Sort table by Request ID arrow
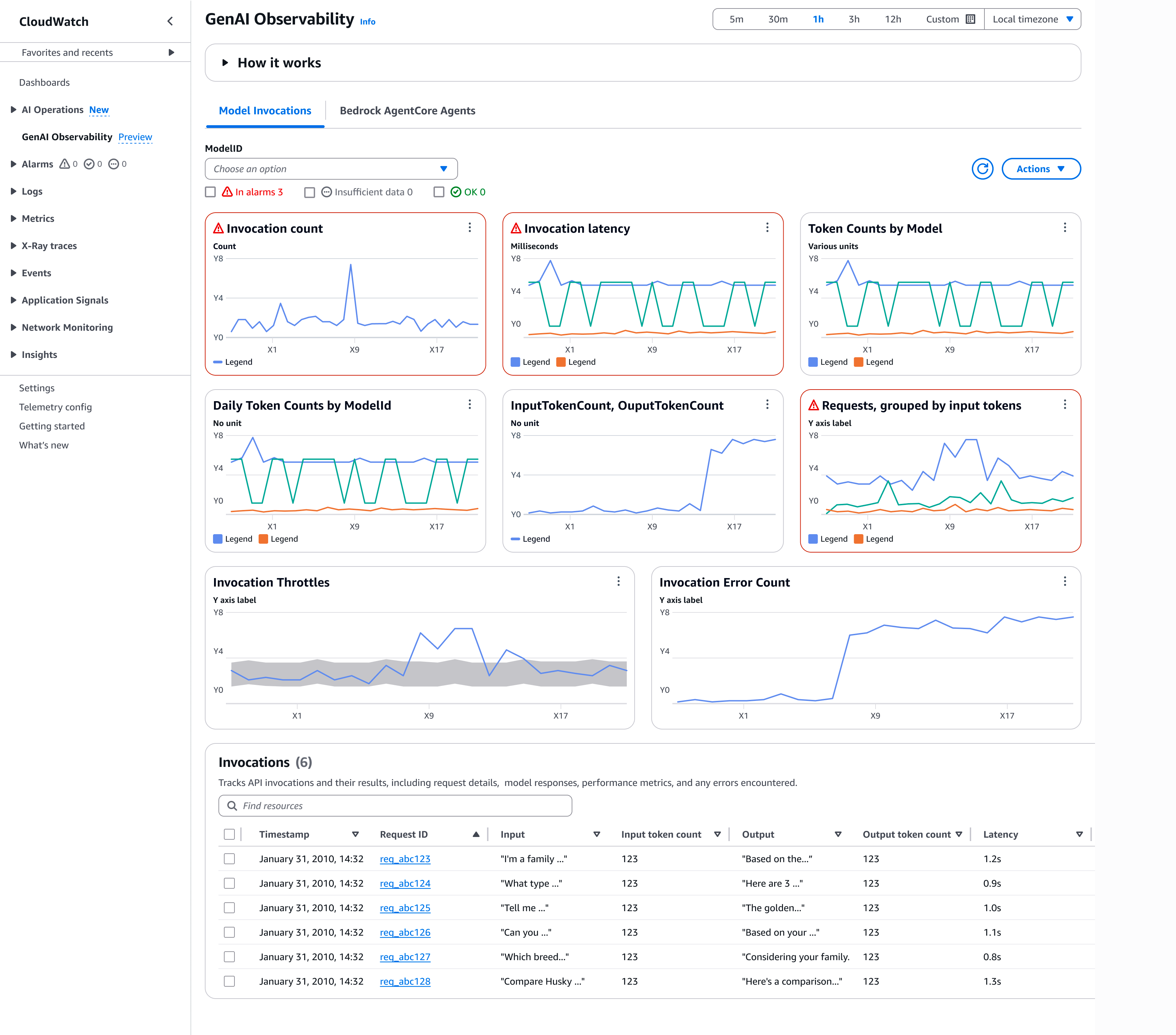1176x1035 pixels. pos(476,834)
